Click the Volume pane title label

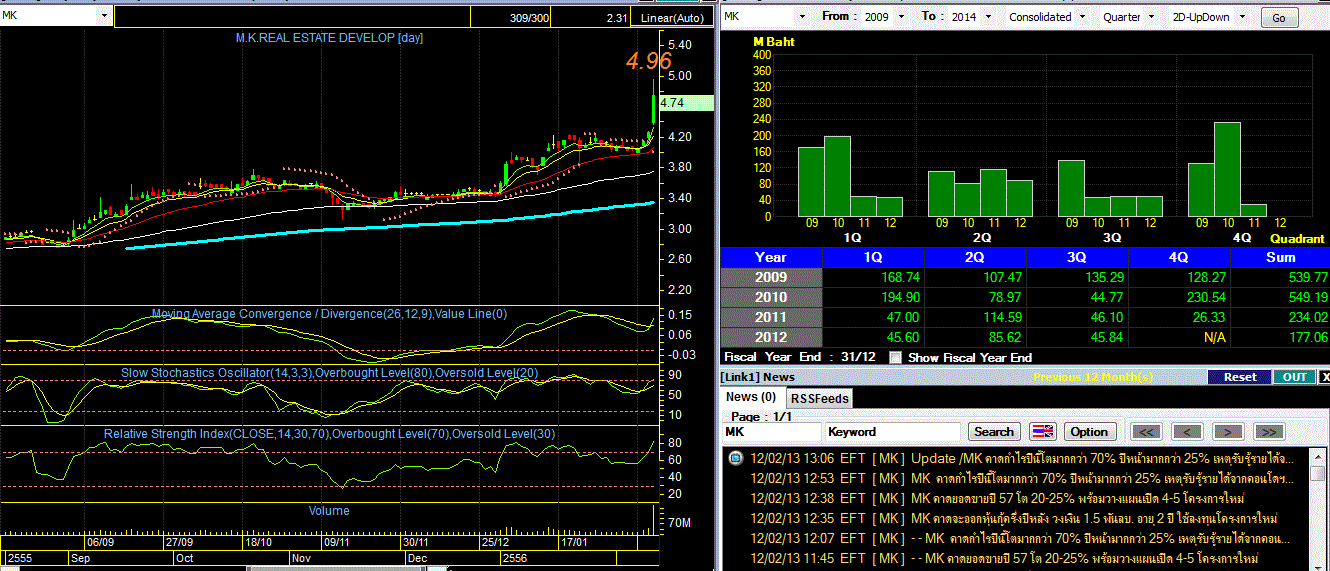pos(329,511)
